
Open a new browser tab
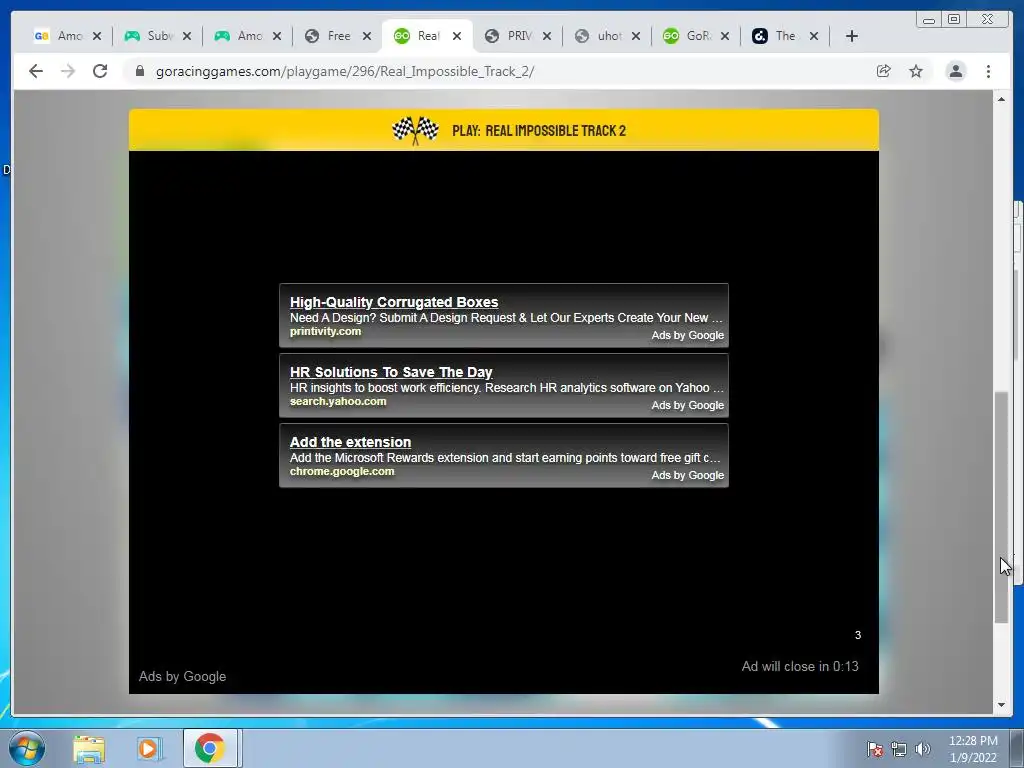pos(852,36)
